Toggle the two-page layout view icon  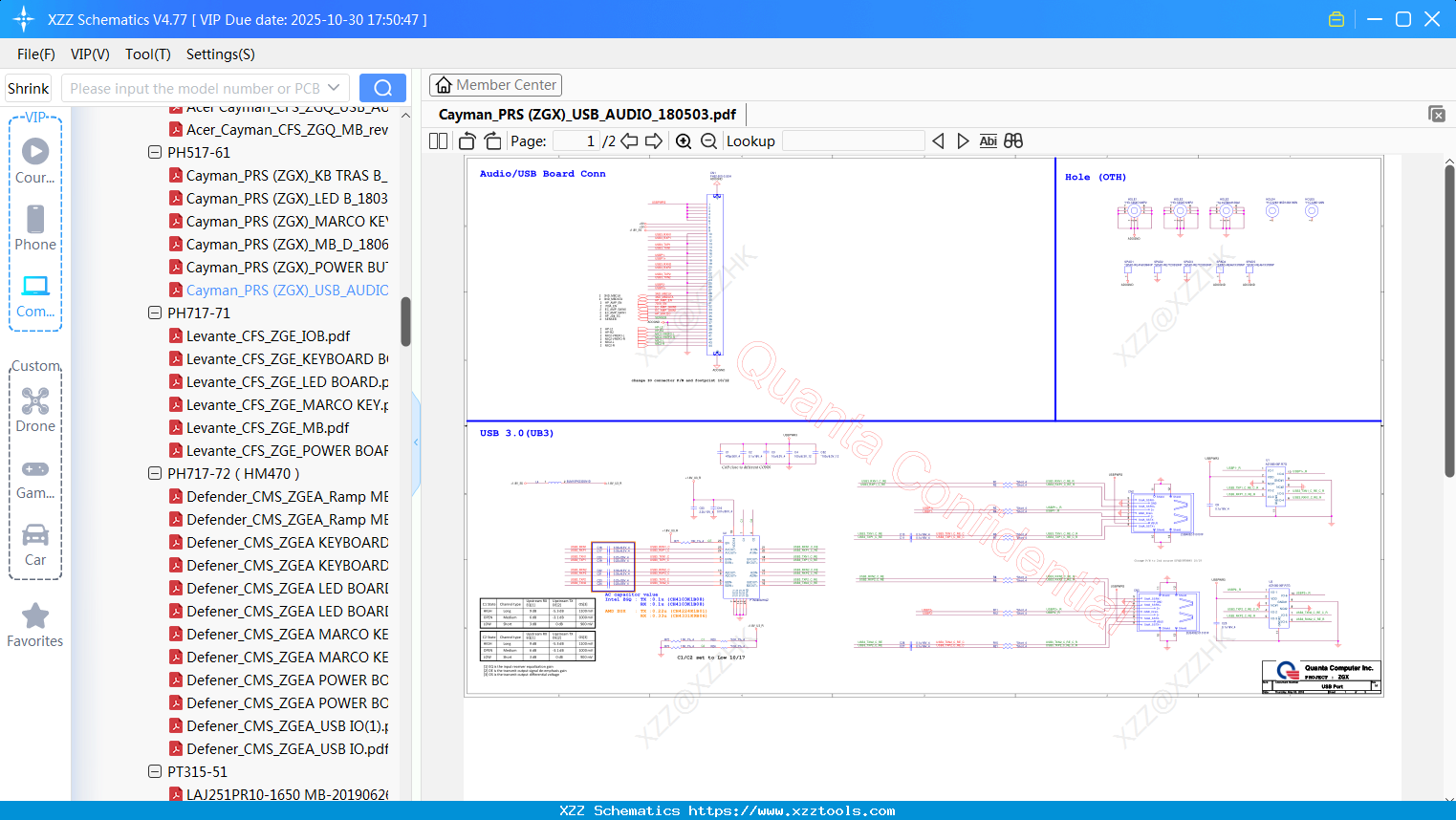click(x=439, y=141)
